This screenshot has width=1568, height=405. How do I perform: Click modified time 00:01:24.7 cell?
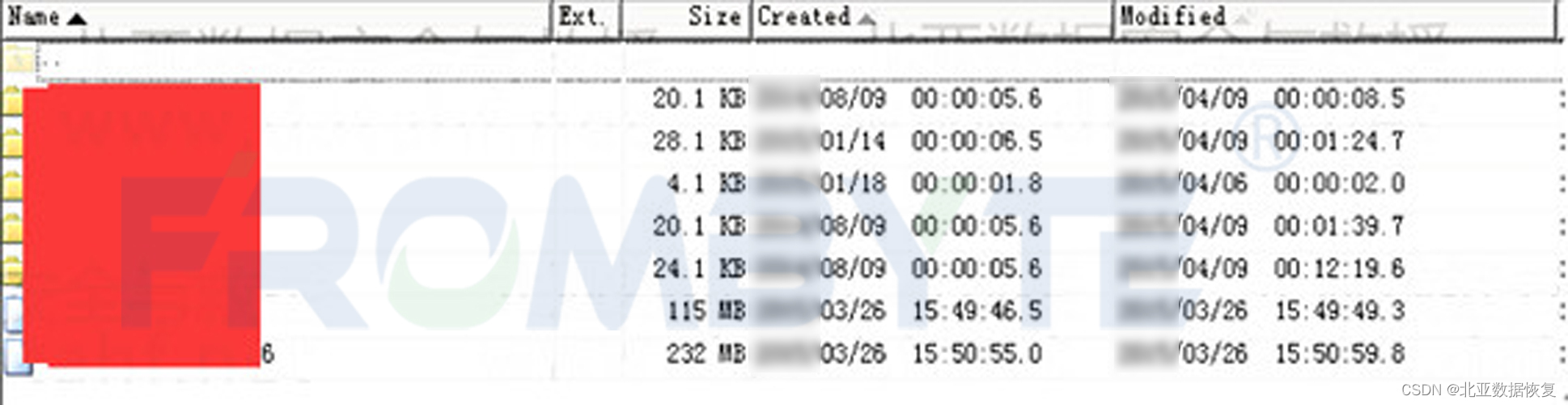tap(1339, 142)
